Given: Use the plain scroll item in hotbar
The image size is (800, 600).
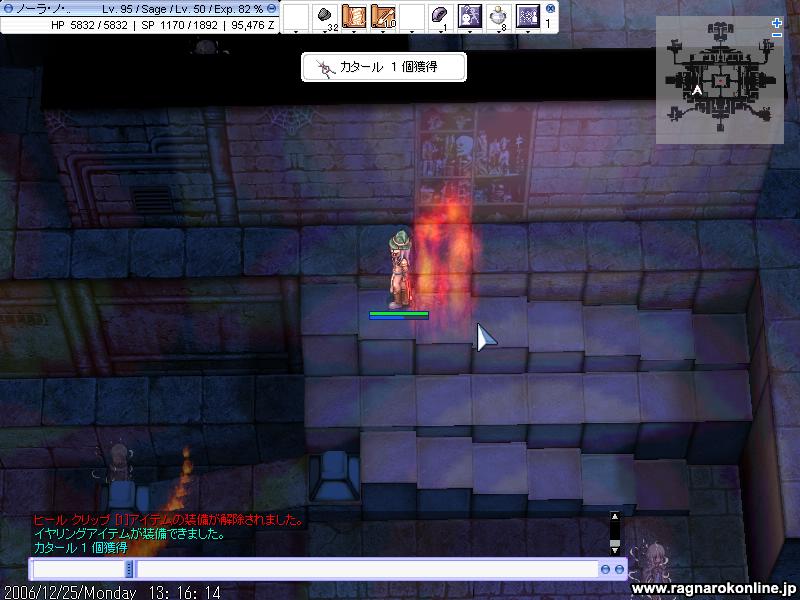Looking at the screenshot, I should pyautogui.click(x=354, y=17).
